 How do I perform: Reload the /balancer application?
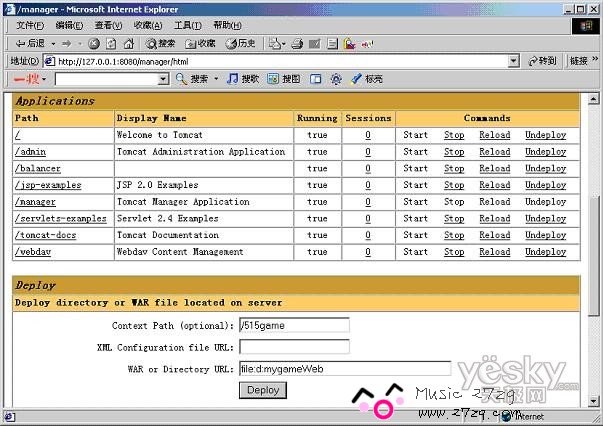(x=495, y=168)
